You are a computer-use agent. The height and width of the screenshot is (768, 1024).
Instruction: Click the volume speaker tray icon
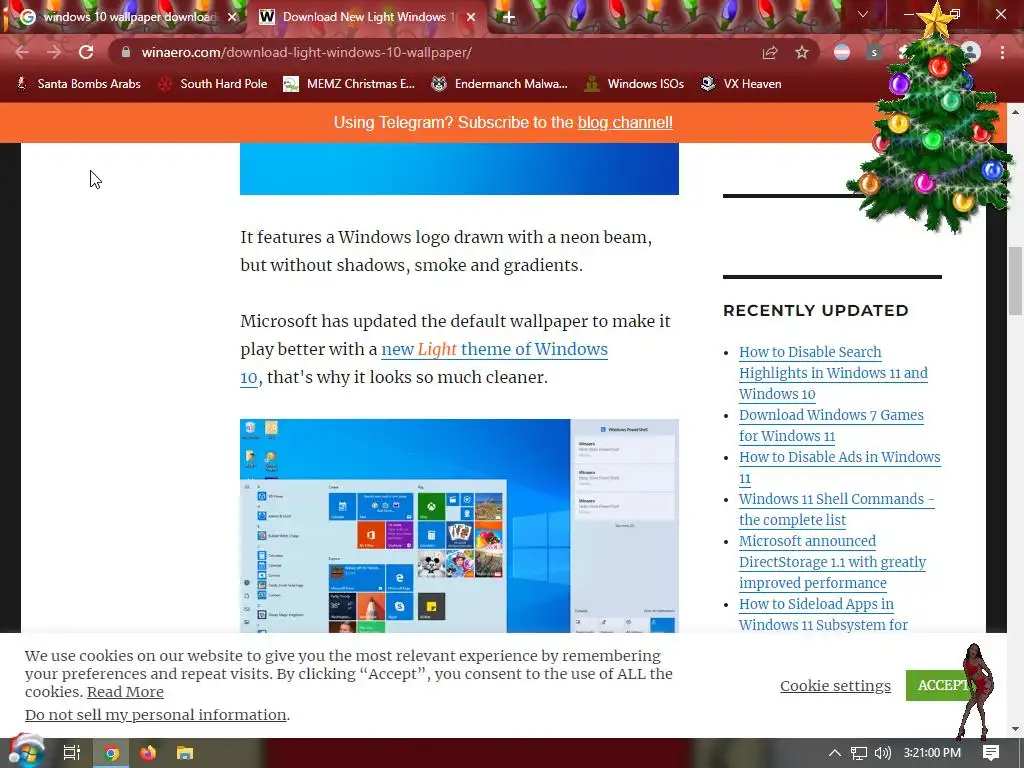click(x=882, y=753)
